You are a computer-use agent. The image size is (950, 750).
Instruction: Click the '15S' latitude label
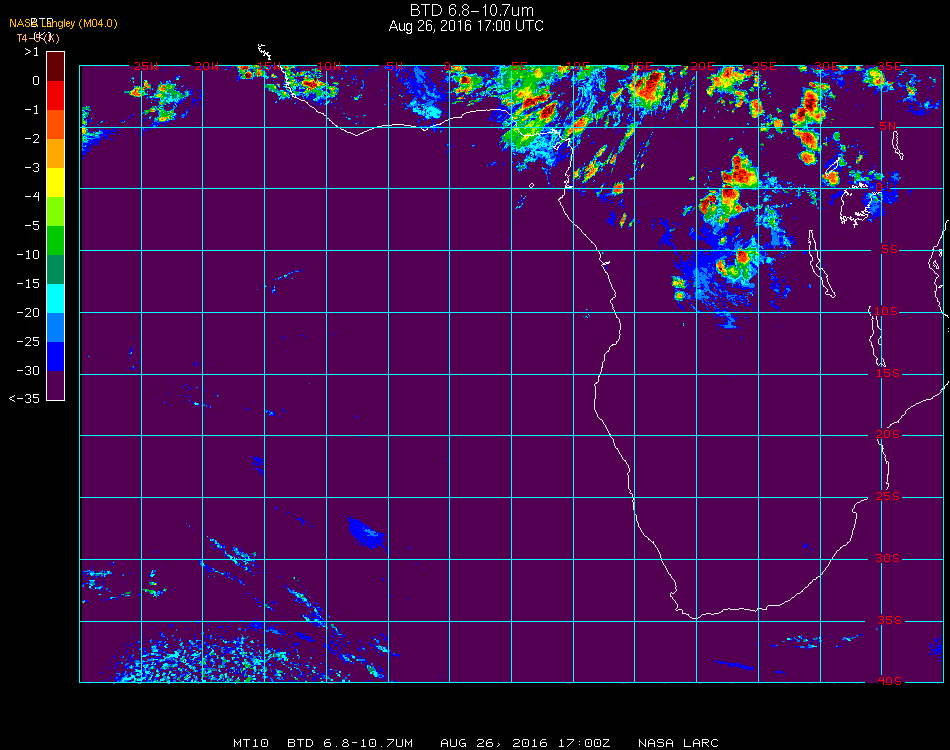pos(888,373)
